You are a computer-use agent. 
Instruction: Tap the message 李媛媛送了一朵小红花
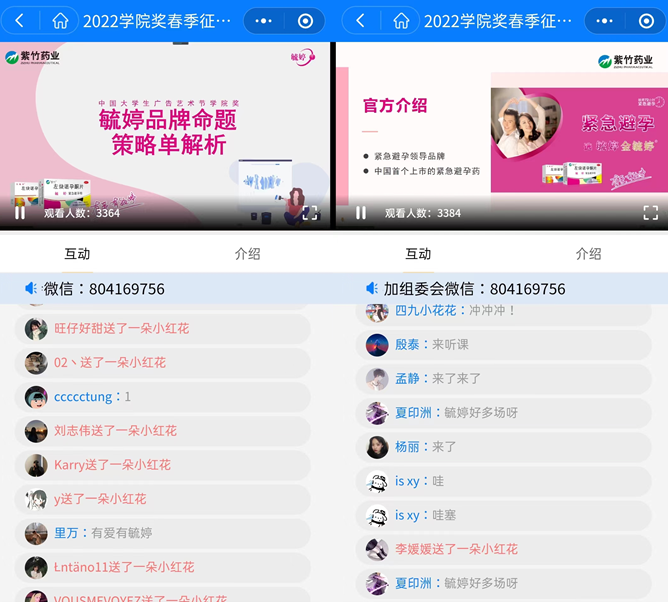504,549
